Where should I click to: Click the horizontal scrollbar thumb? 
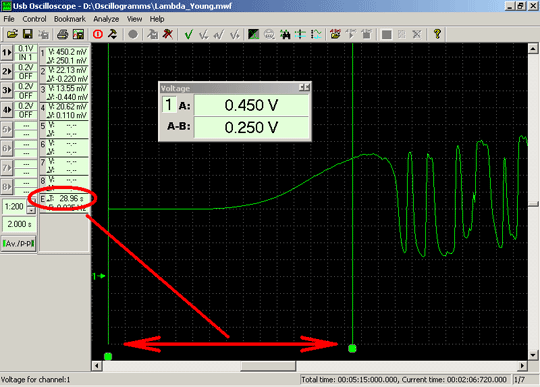click(268, 366)
